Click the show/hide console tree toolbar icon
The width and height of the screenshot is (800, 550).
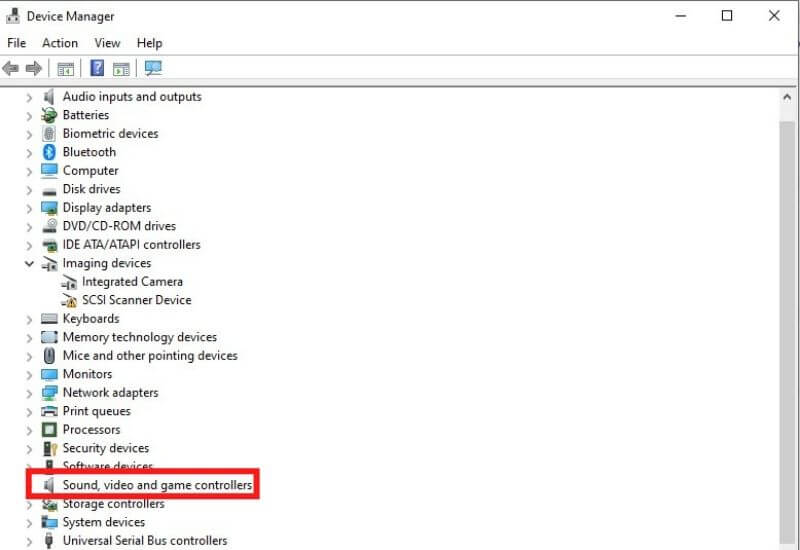[x=65, y=69]
